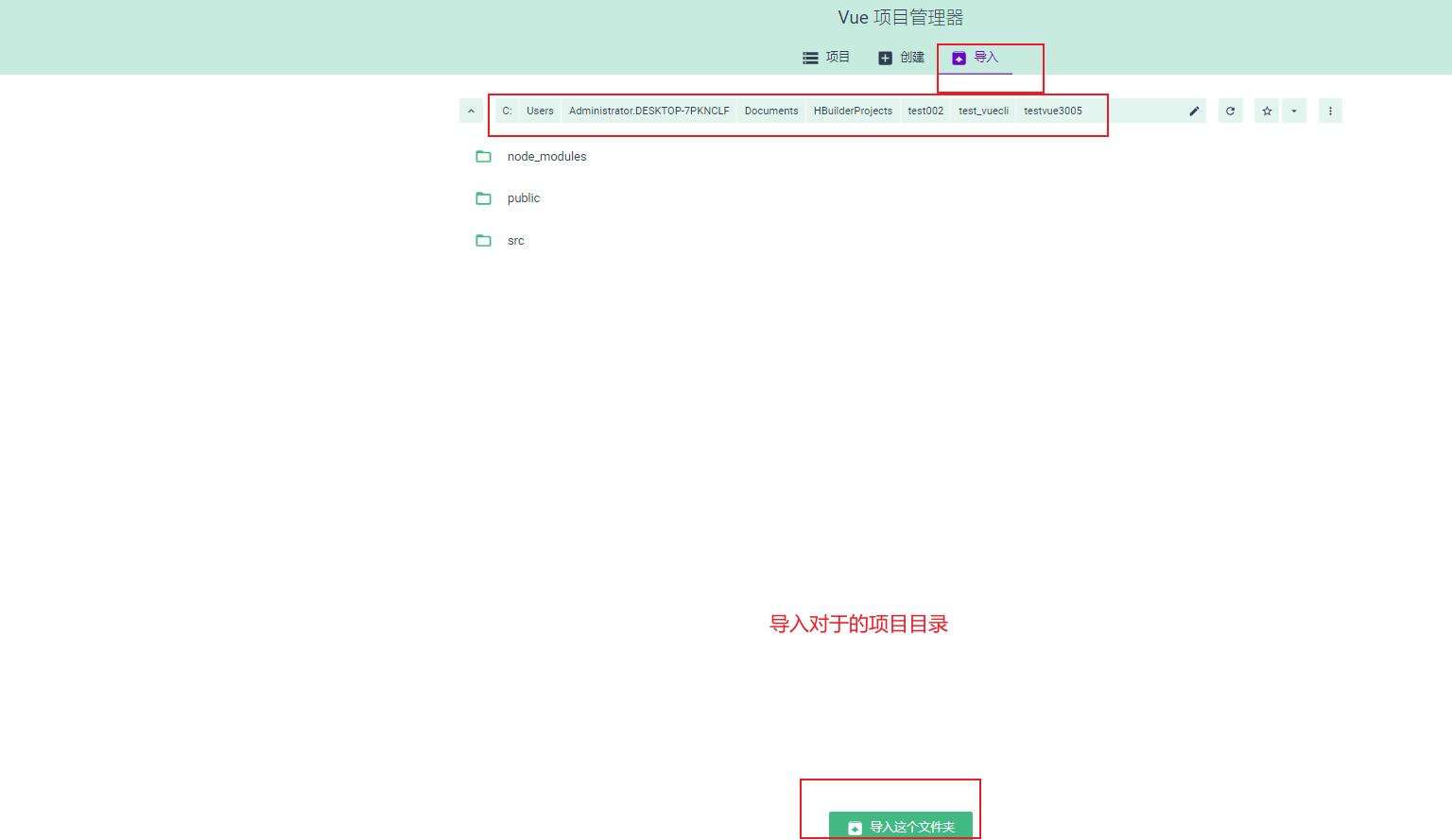Select the 导入 import tab
Image resolution: width=1452 pixels, height=840 pixels.
pyautogui.click(x=975, y=58)
